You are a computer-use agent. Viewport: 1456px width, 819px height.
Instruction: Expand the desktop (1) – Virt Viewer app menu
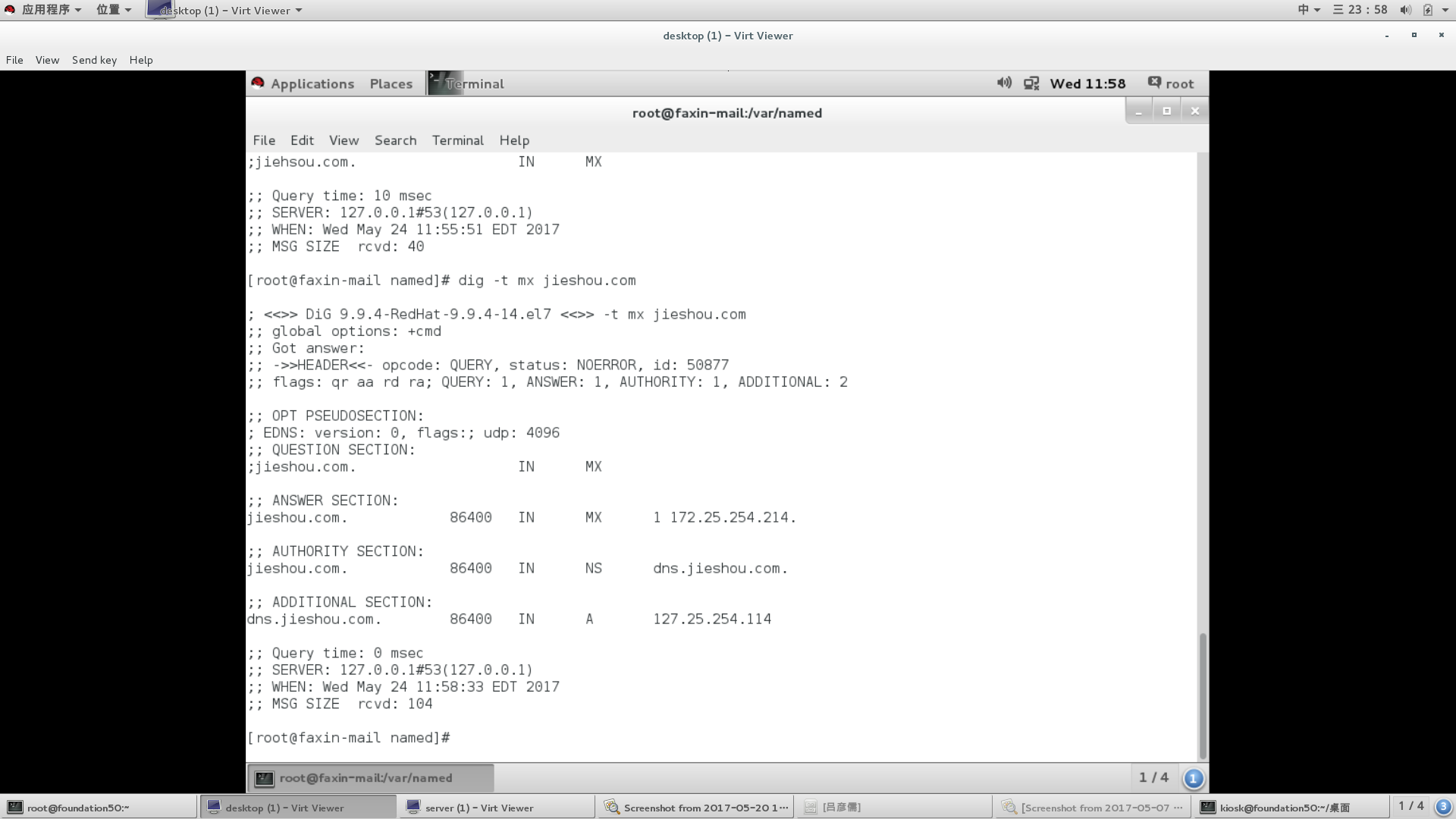226,10
